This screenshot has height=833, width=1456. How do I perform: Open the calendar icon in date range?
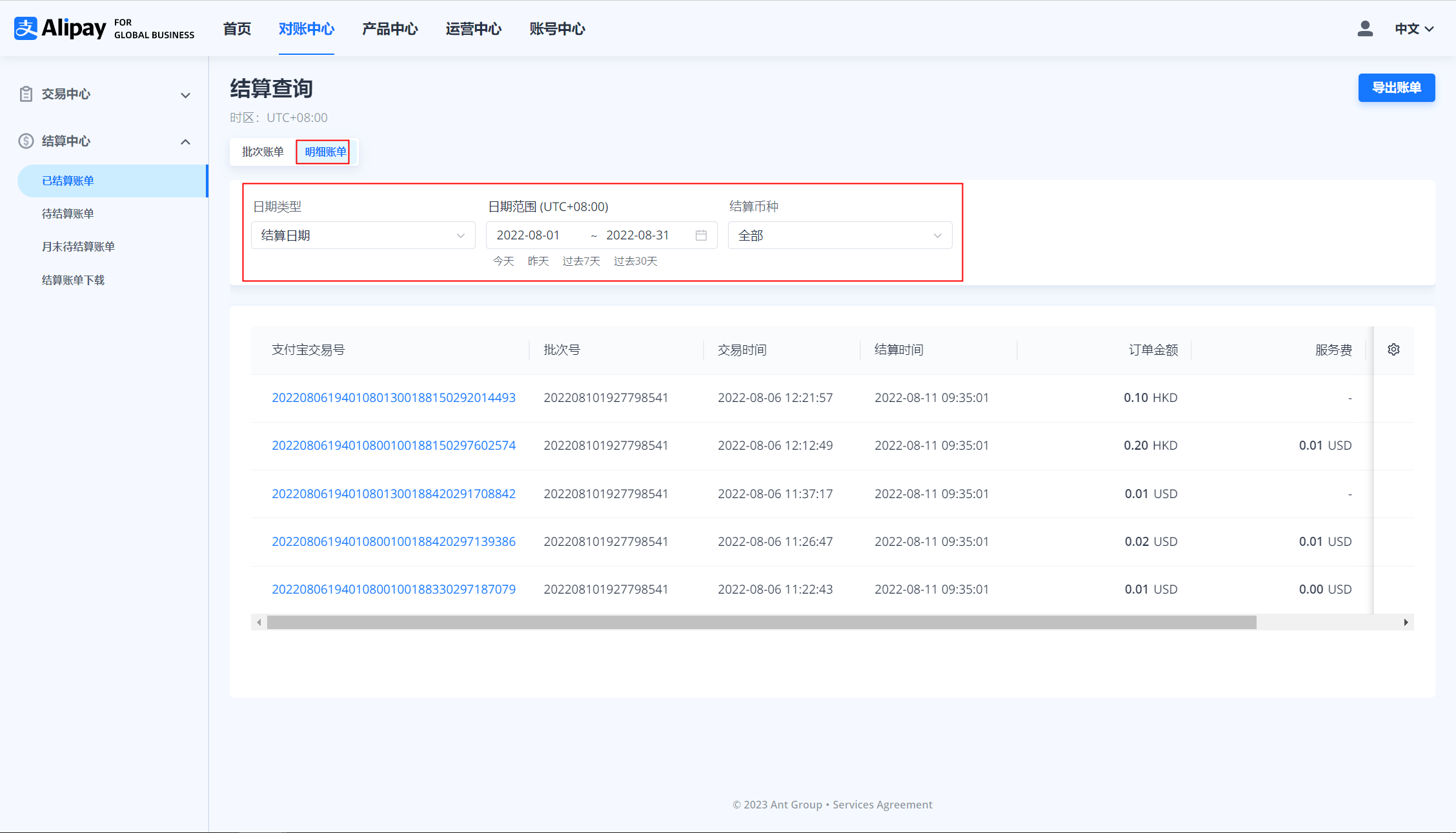click(x=701, y=236)
